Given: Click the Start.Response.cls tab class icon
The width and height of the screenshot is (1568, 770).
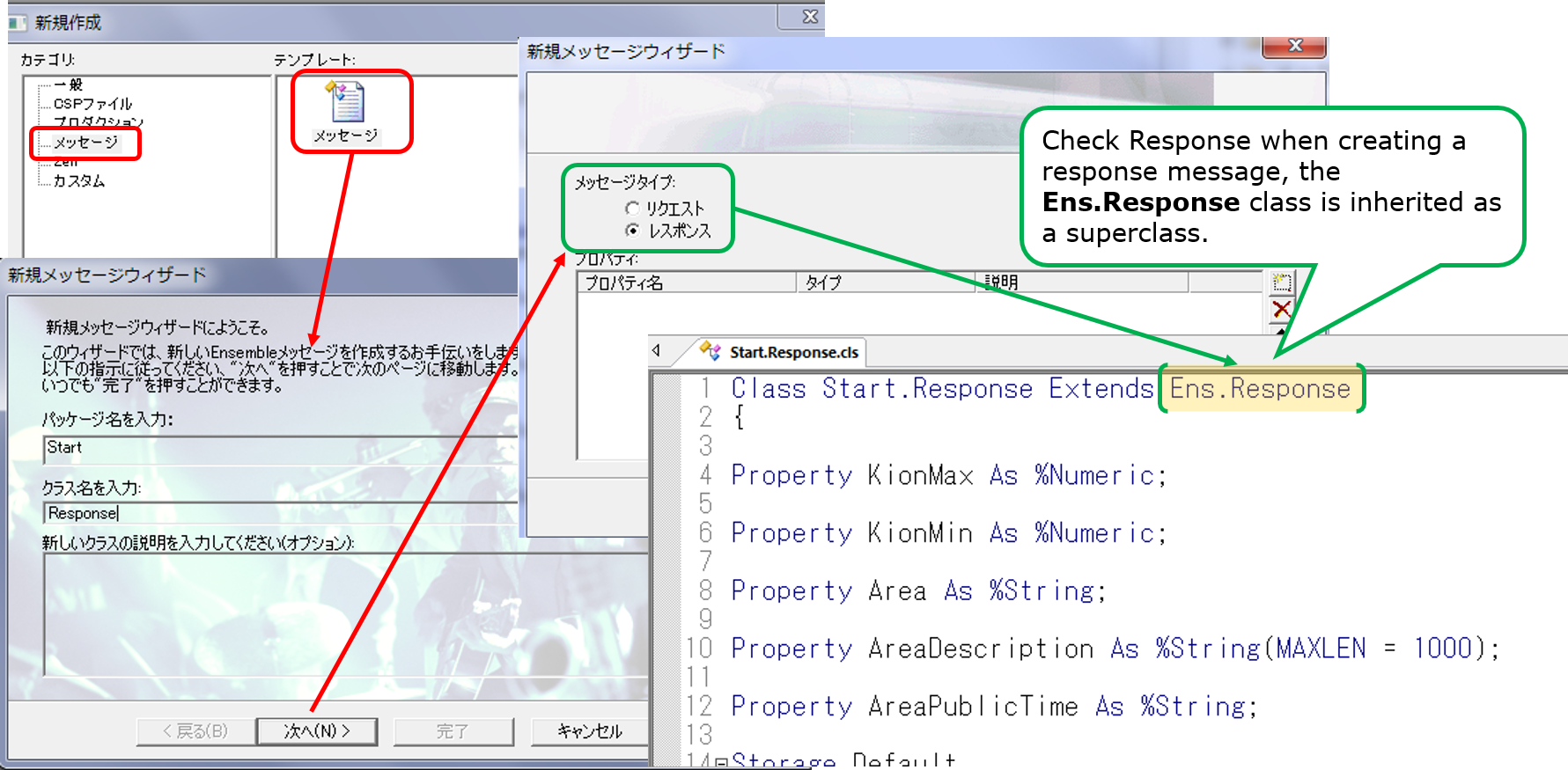Looking at the screenshot, I should coord(710,352).
